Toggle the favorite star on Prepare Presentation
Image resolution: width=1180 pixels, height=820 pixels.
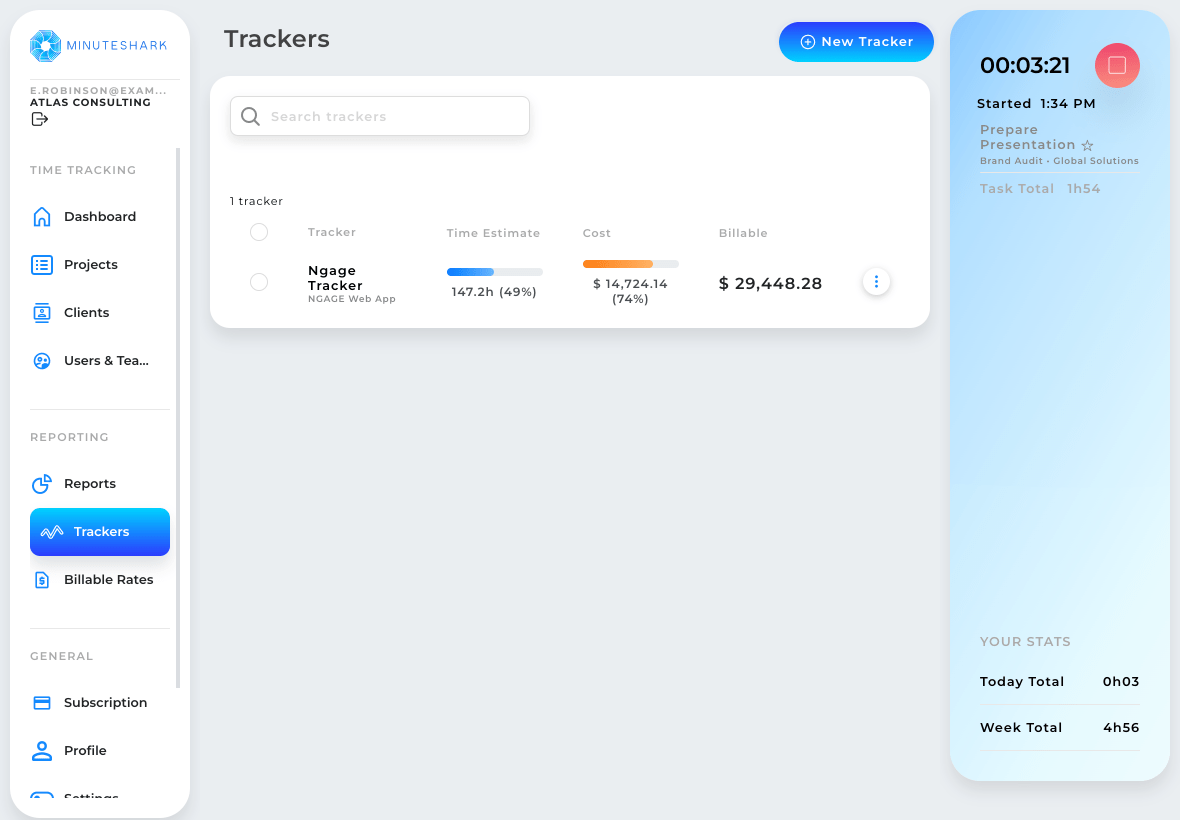1087,145
